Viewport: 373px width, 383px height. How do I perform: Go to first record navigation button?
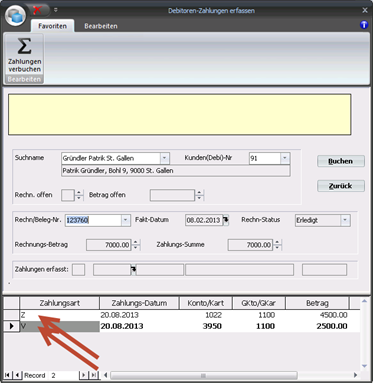[x=7, y=375]
